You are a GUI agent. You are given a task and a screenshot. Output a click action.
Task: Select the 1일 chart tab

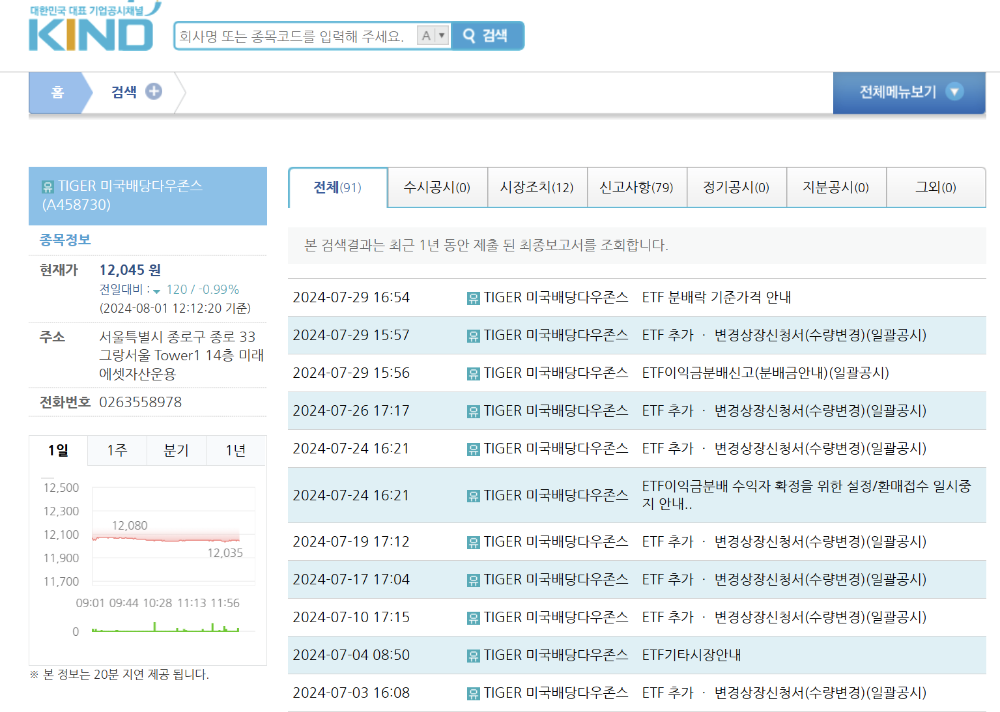tap(58, 450)
